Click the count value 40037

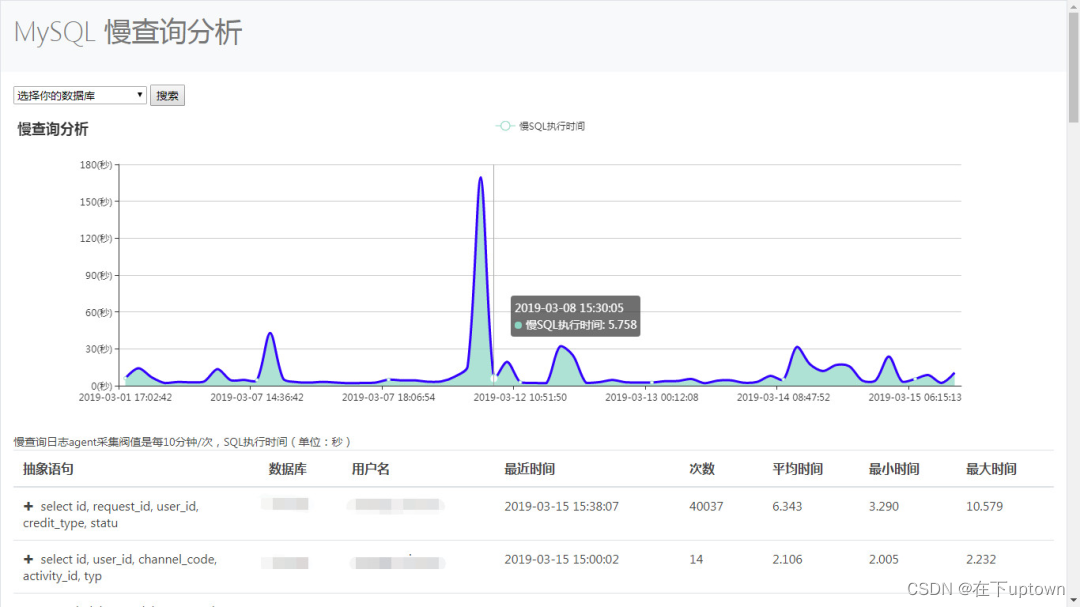[706, 506]
